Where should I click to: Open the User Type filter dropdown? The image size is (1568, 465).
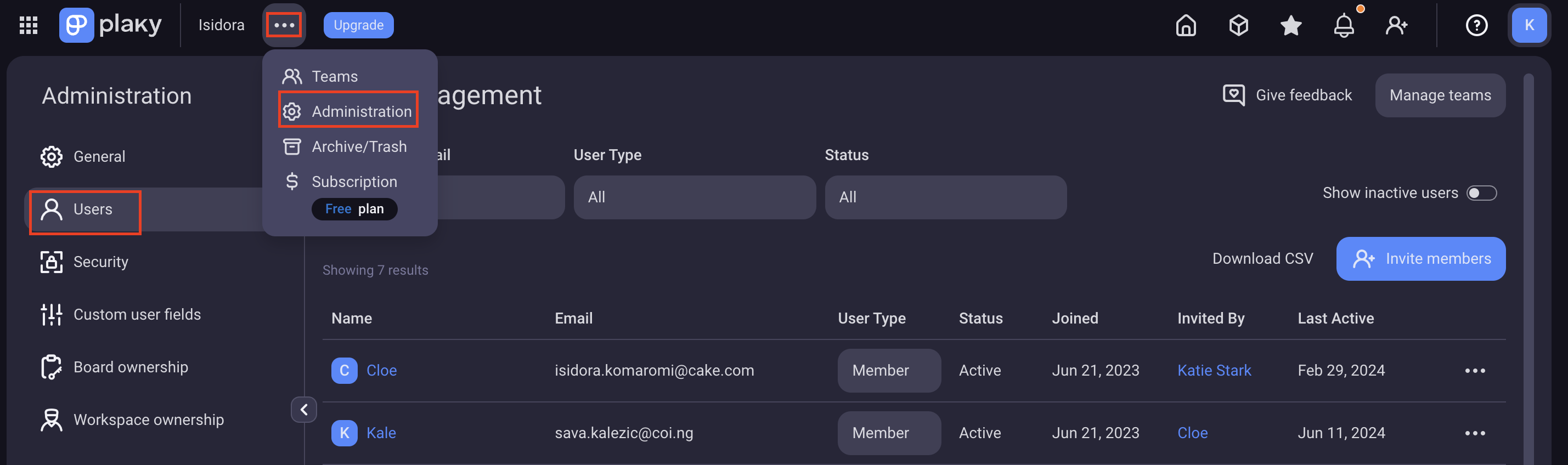coord(695,197)
